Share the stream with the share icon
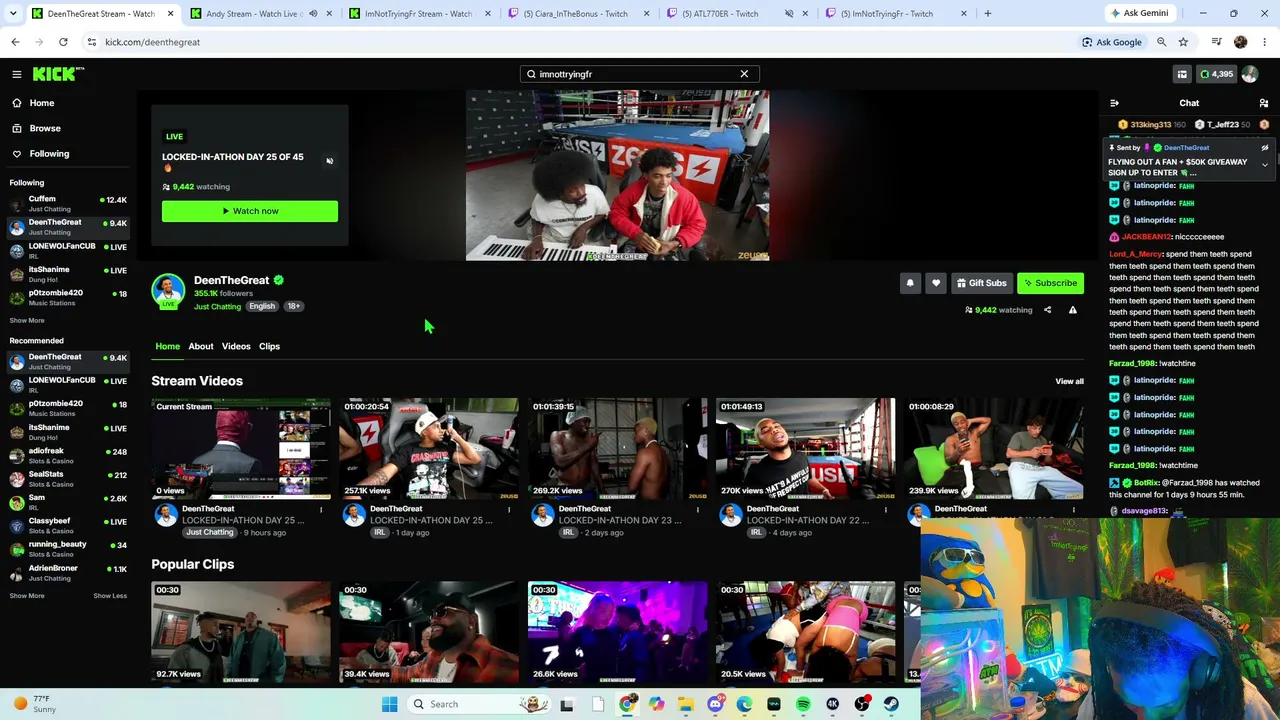Screen dimensions: 1280x720 (1047, 310)
